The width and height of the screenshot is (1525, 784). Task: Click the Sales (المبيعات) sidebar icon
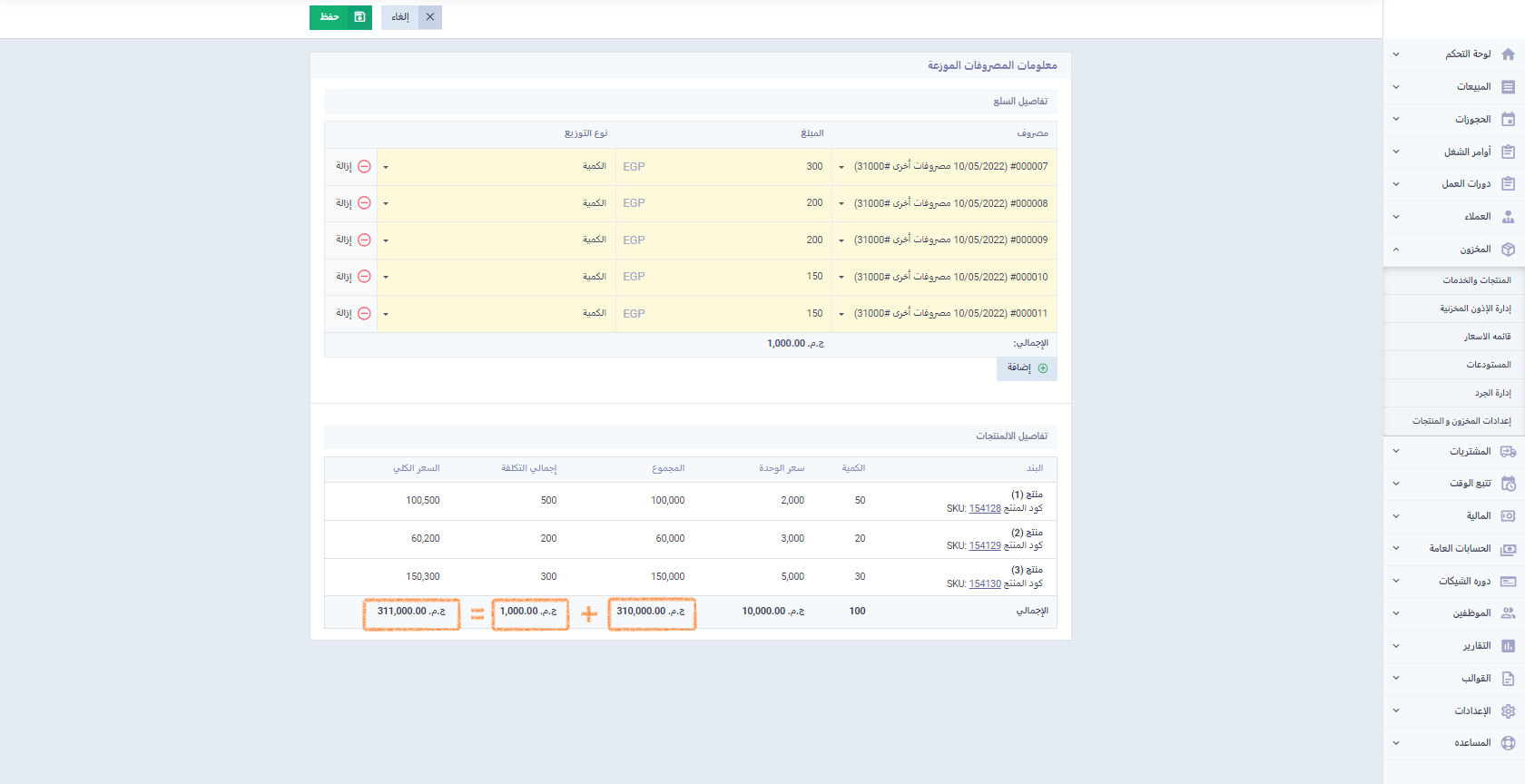click(1508, 87)
